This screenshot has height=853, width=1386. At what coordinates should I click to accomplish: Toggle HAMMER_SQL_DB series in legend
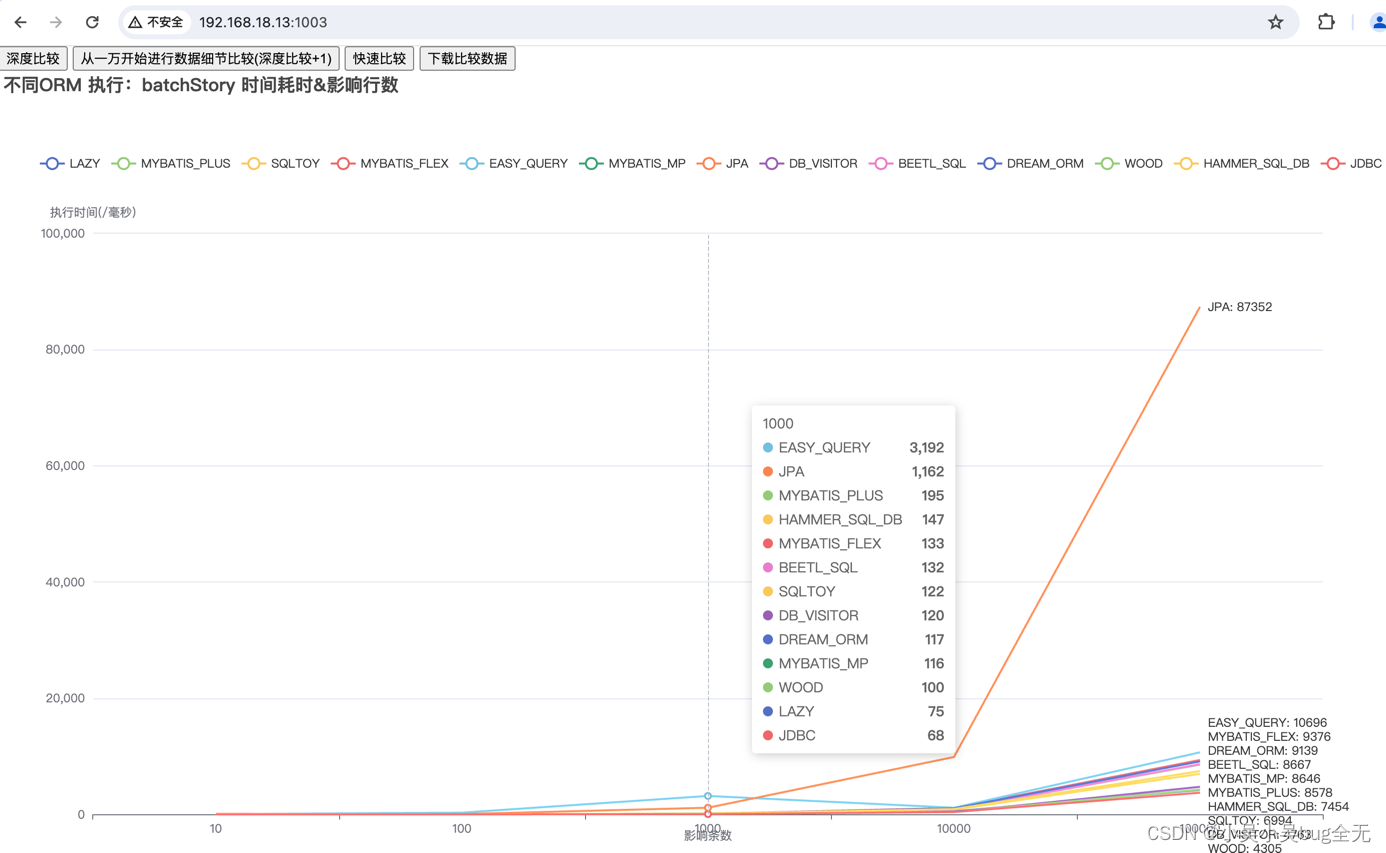[1241, 163]
